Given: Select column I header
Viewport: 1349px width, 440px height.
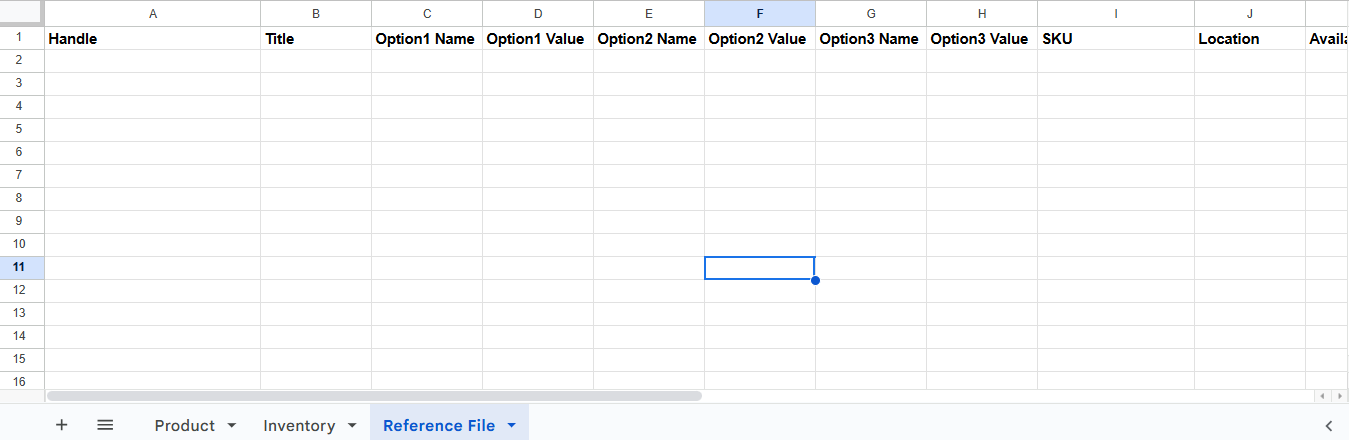Looking at the screenshot, I should 1115,13.
